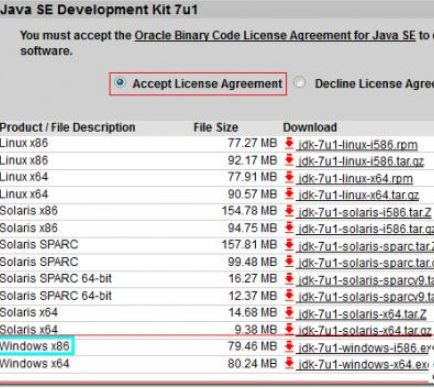
Task: Download the 16.27 MB Solaris SPARC 64-bit link
Action: pos(366,280)
